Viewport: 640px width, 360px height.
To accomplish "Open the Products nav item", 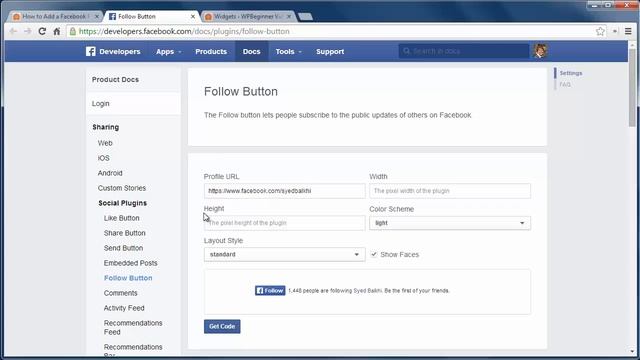I will [211, 51].
